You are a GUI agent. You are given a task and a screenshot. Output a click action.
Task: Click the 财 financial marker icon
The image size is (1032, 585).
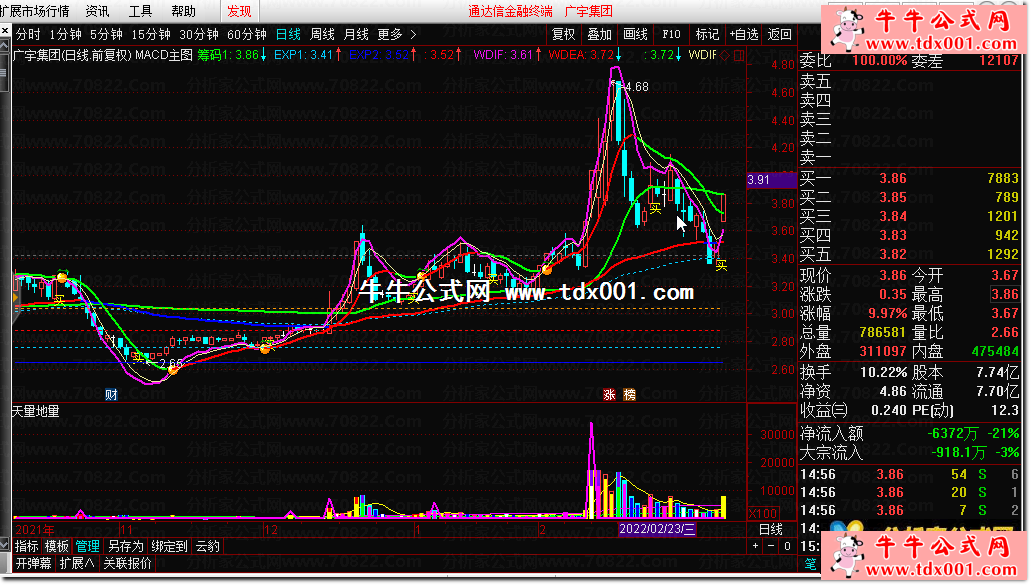[x=111, y=395]
